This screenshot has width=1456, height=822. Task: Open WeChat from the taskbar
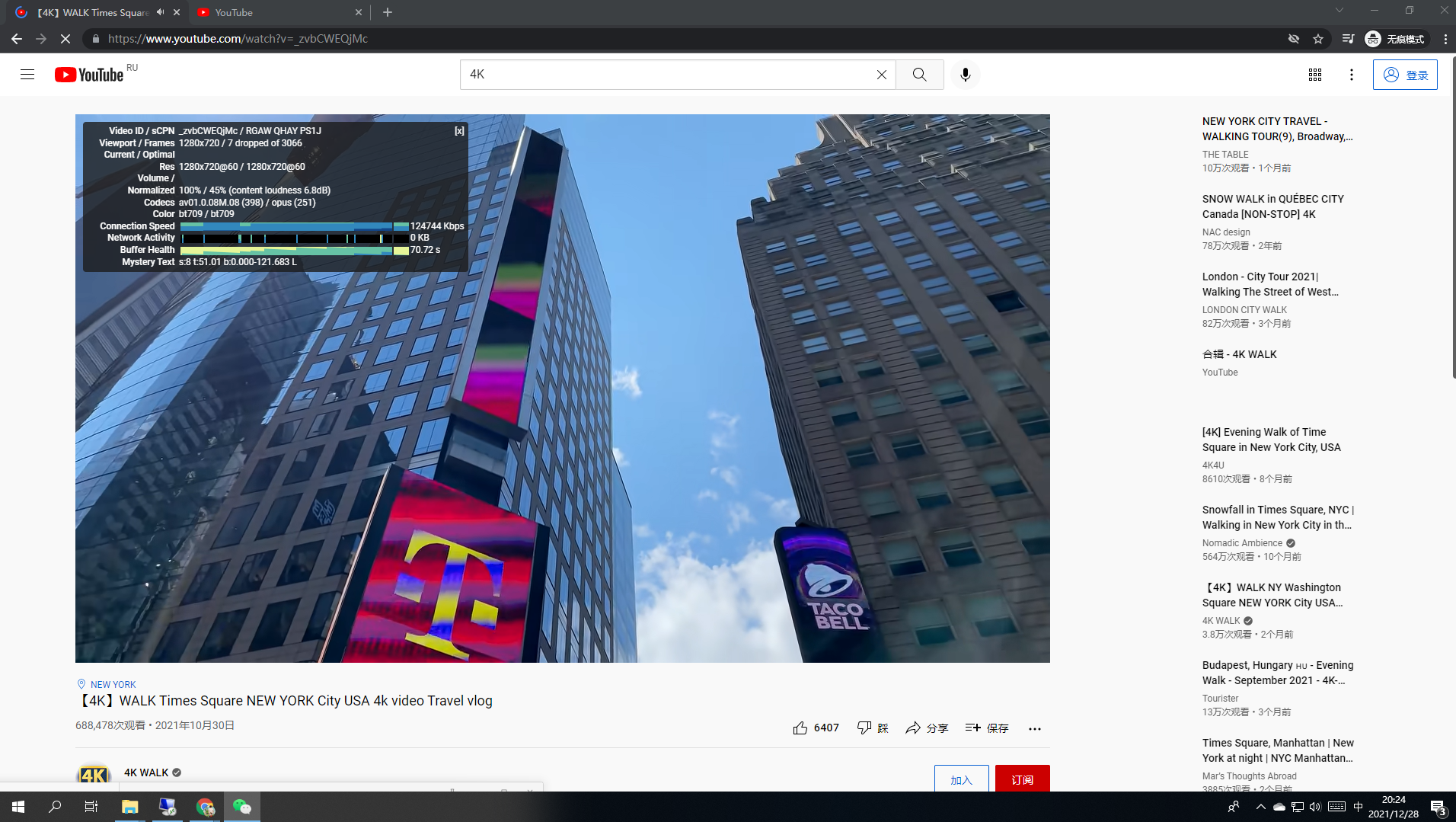pos(242,807)
